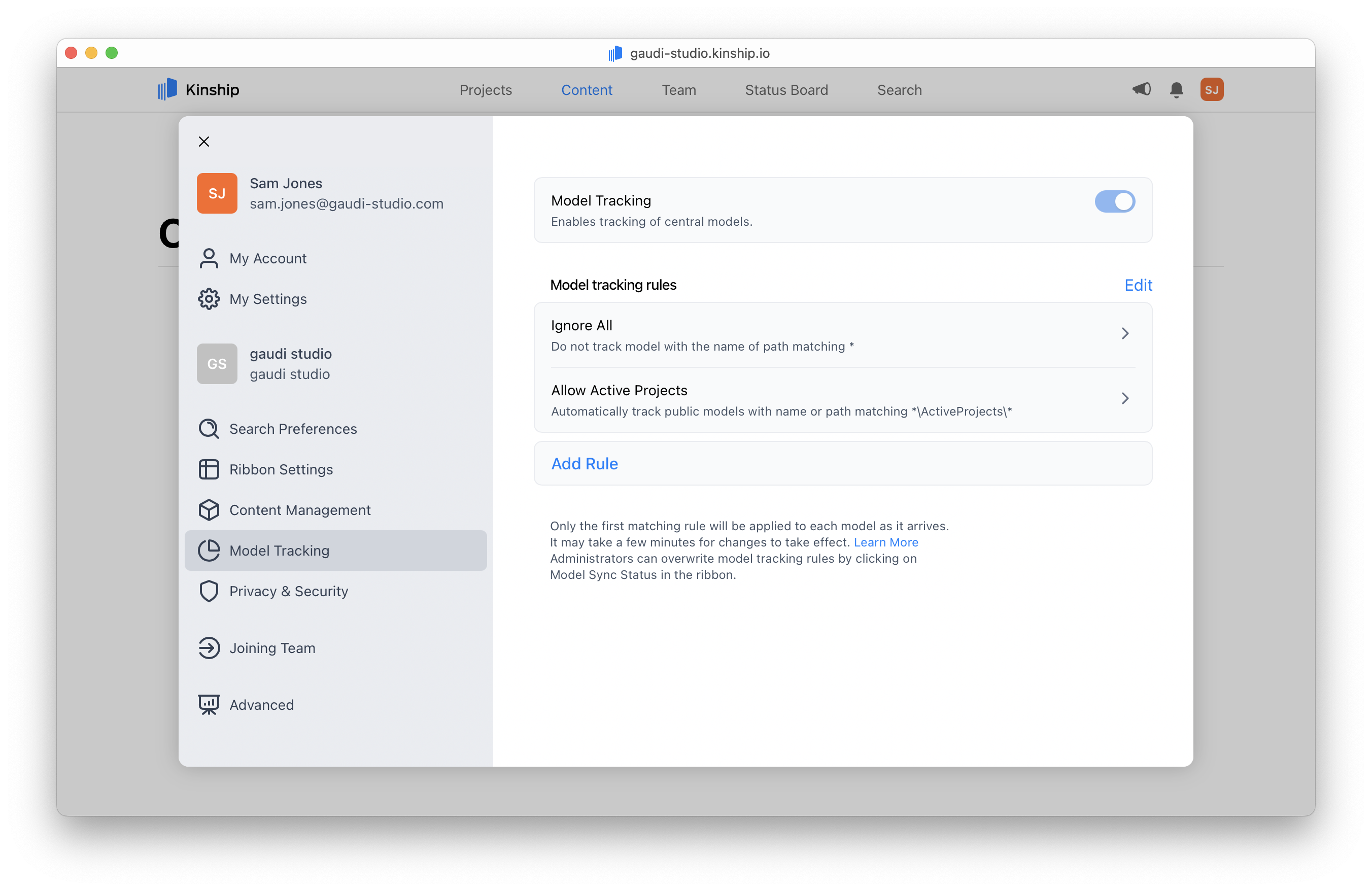
Task: Click the Advanced presentation board icon
Action: point(209,704)
